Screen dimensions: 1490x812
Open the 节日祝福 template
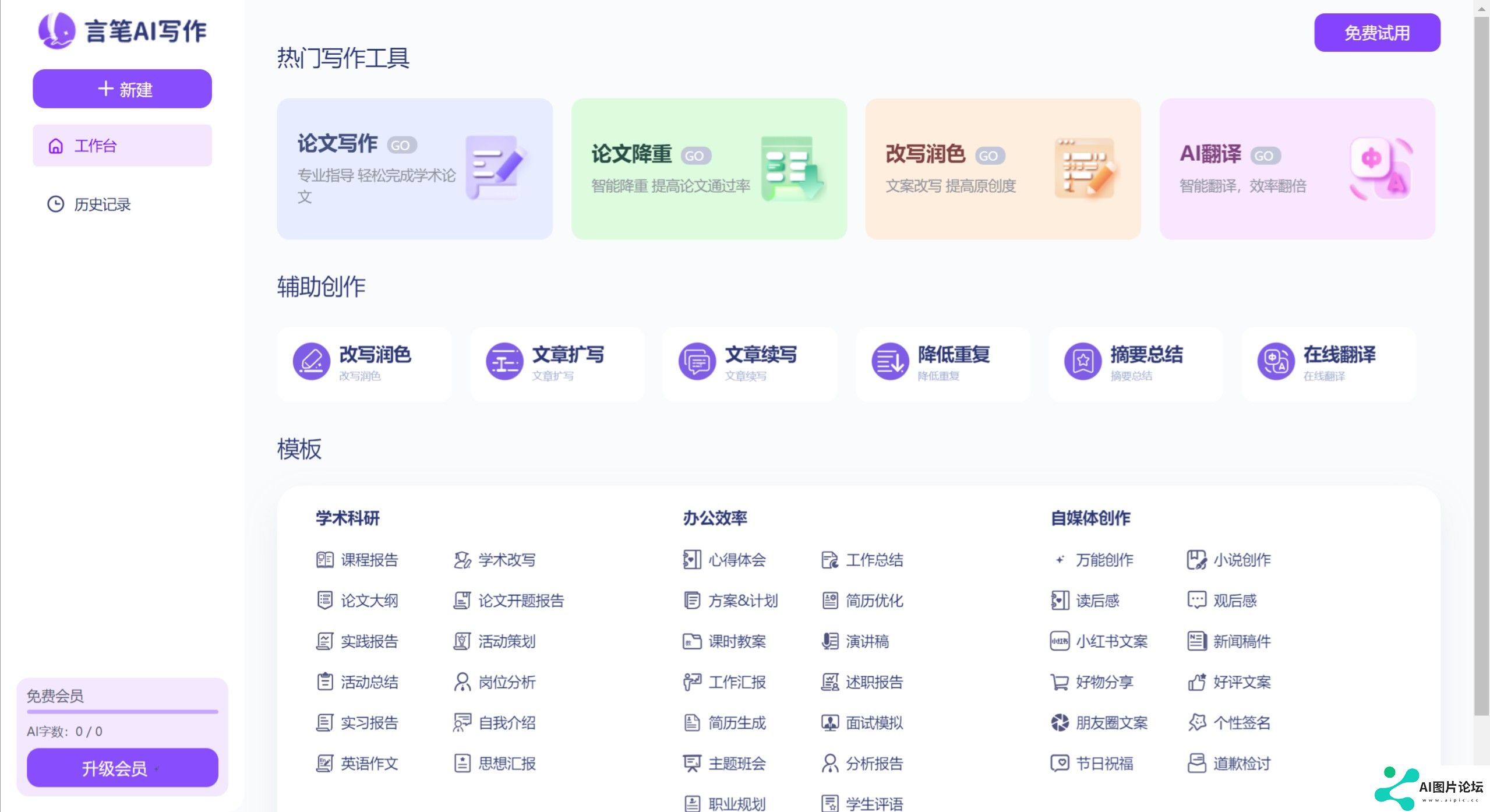[1092, 764]
